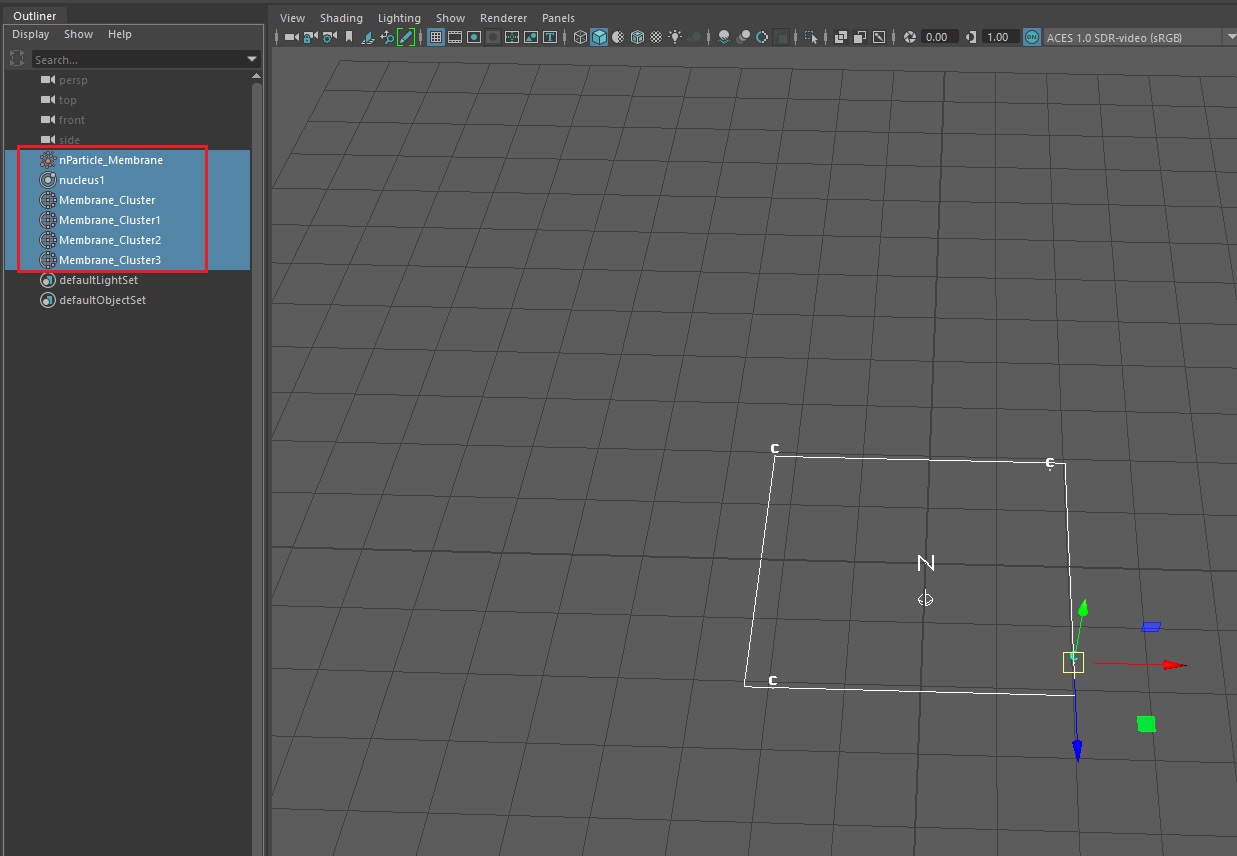This screenshot has width=1237, height=856.
Task: Switch to Wireframe display with the cube icon
Action: tap(580, 37)
